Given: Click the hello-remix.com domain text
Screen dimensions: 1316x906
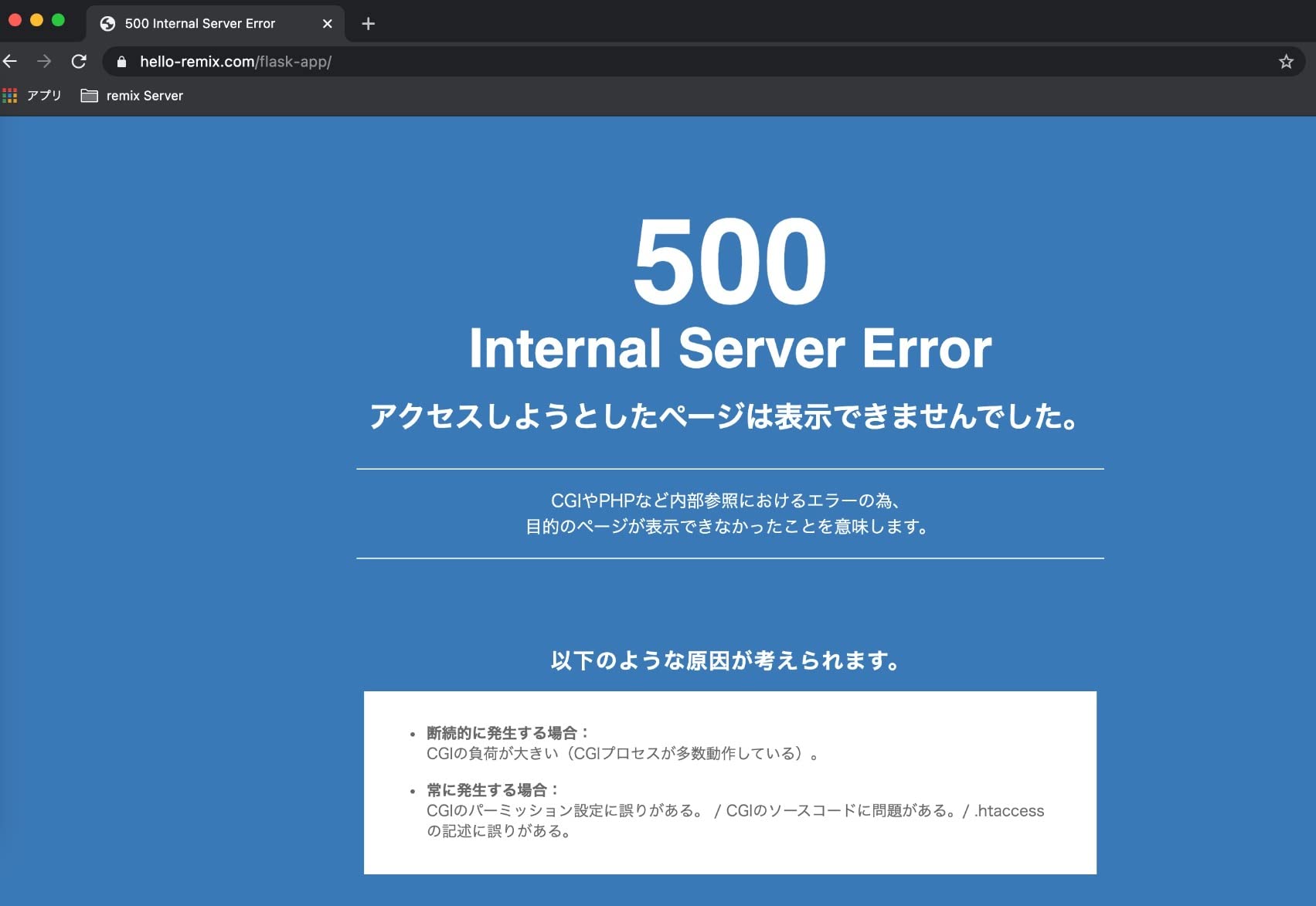Looking at the screenshot, I should [197, 62].
